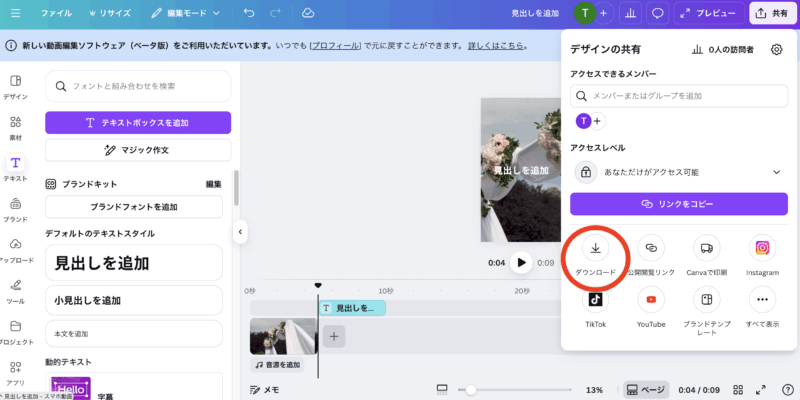Expand the 編集モード dropdown
This screenshot has height=400, width=800.
185,13
